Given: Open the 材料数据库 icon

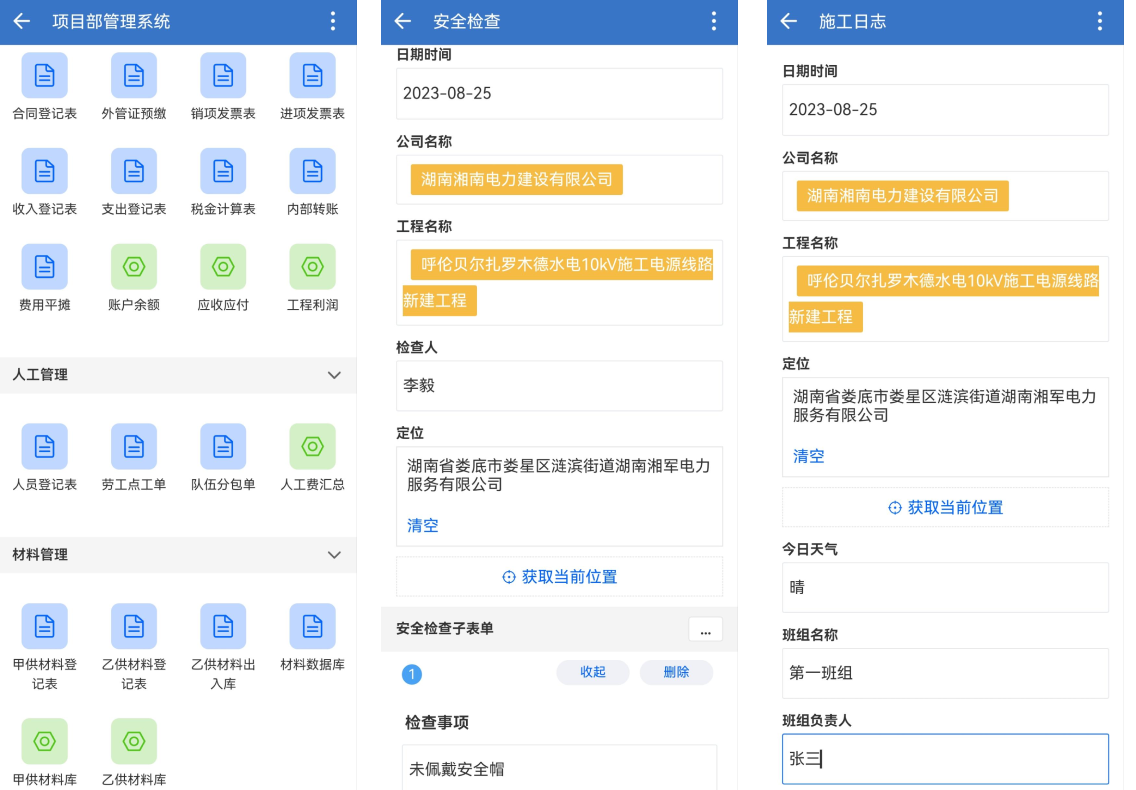Looking at the screenshot, I should click(x=312, y=627).
